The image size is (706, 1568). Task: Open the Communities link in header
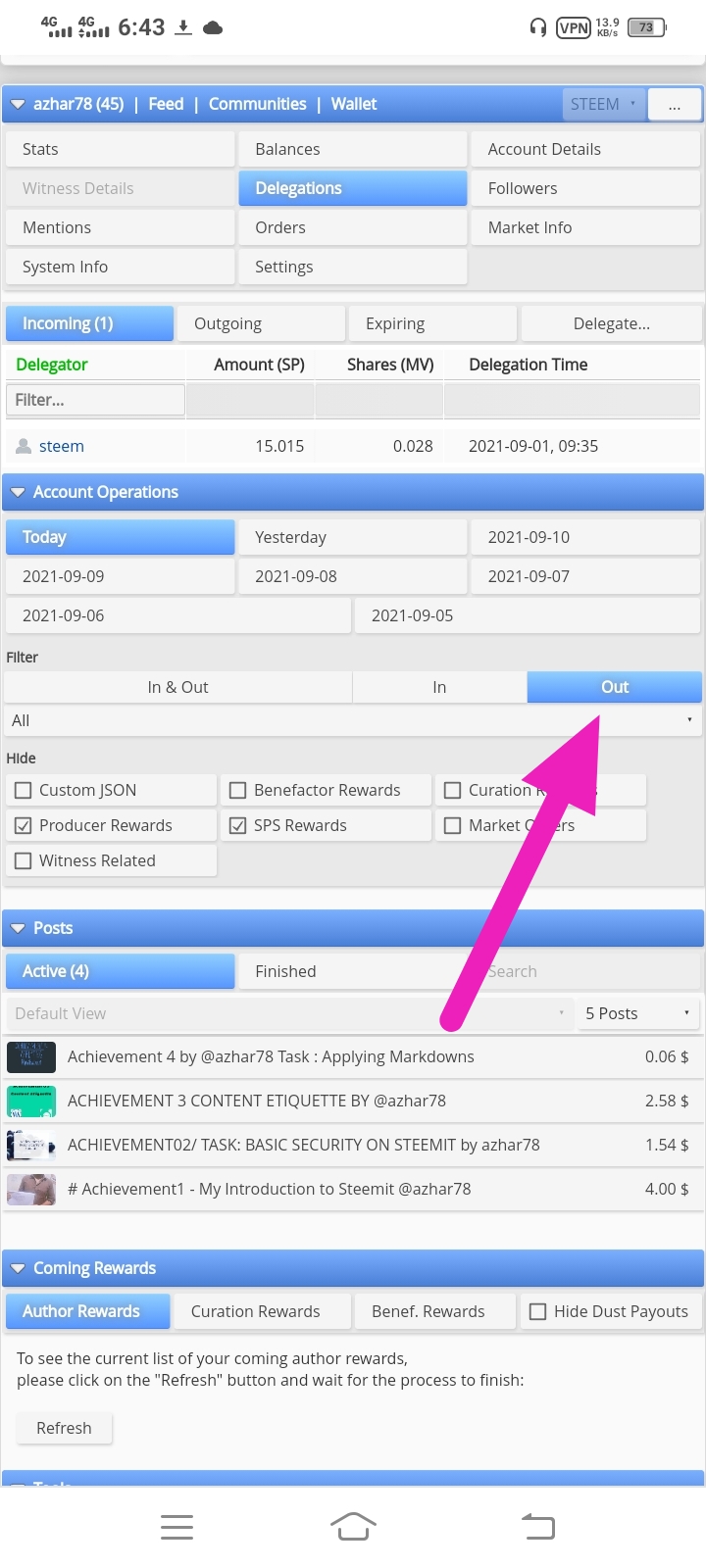tap(257, 104)
